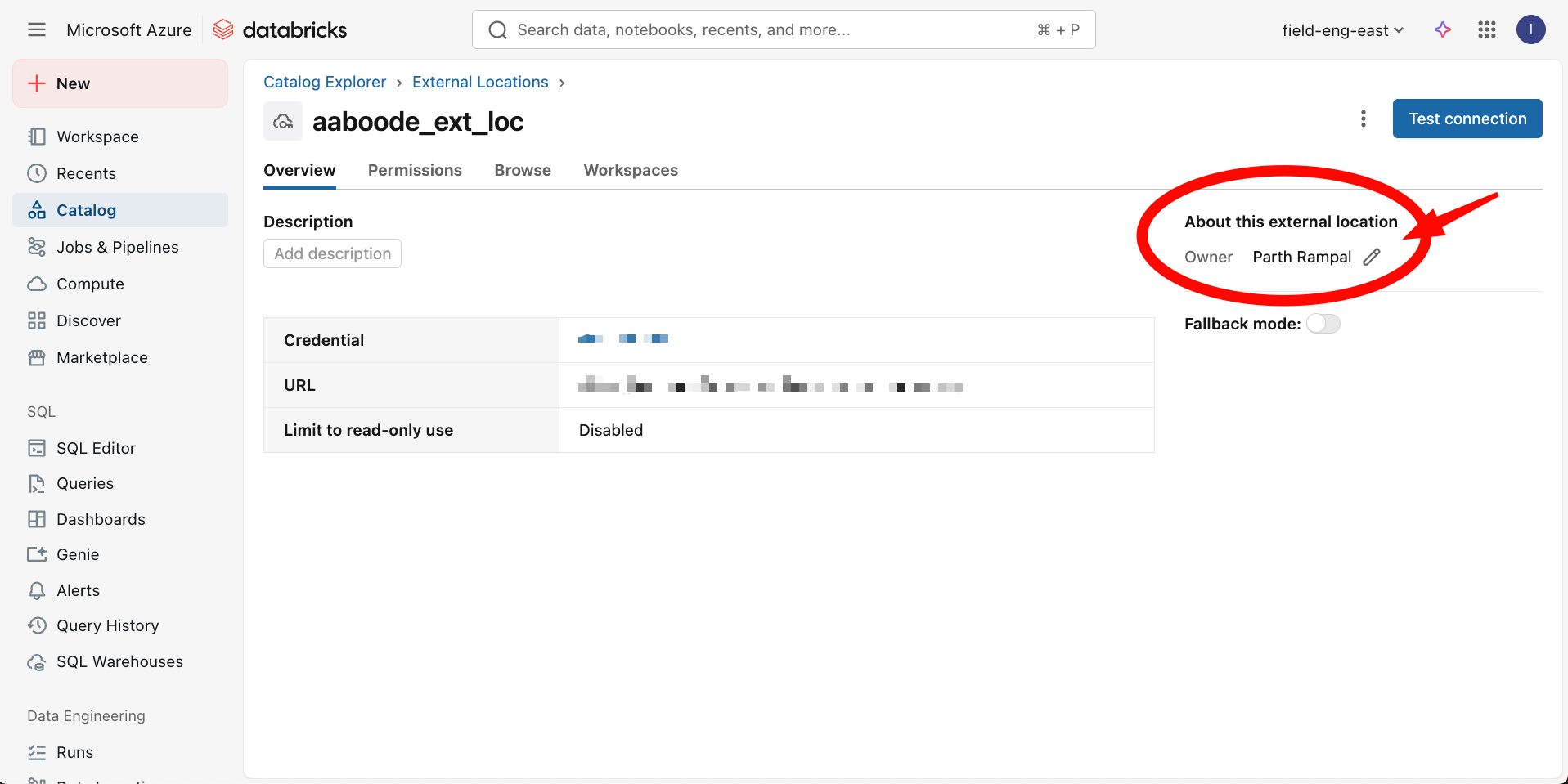Expand the field-eng-east workspace dropdown
The image size is (1568, 784).
1342,30
